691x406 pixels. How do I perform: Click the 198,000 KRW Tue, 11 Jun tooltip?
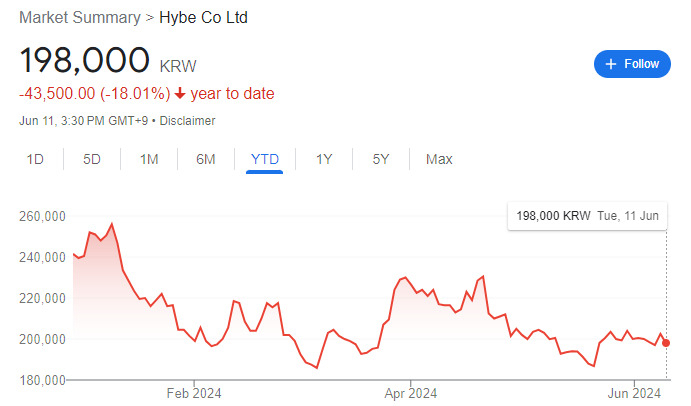tap(587, 216)
